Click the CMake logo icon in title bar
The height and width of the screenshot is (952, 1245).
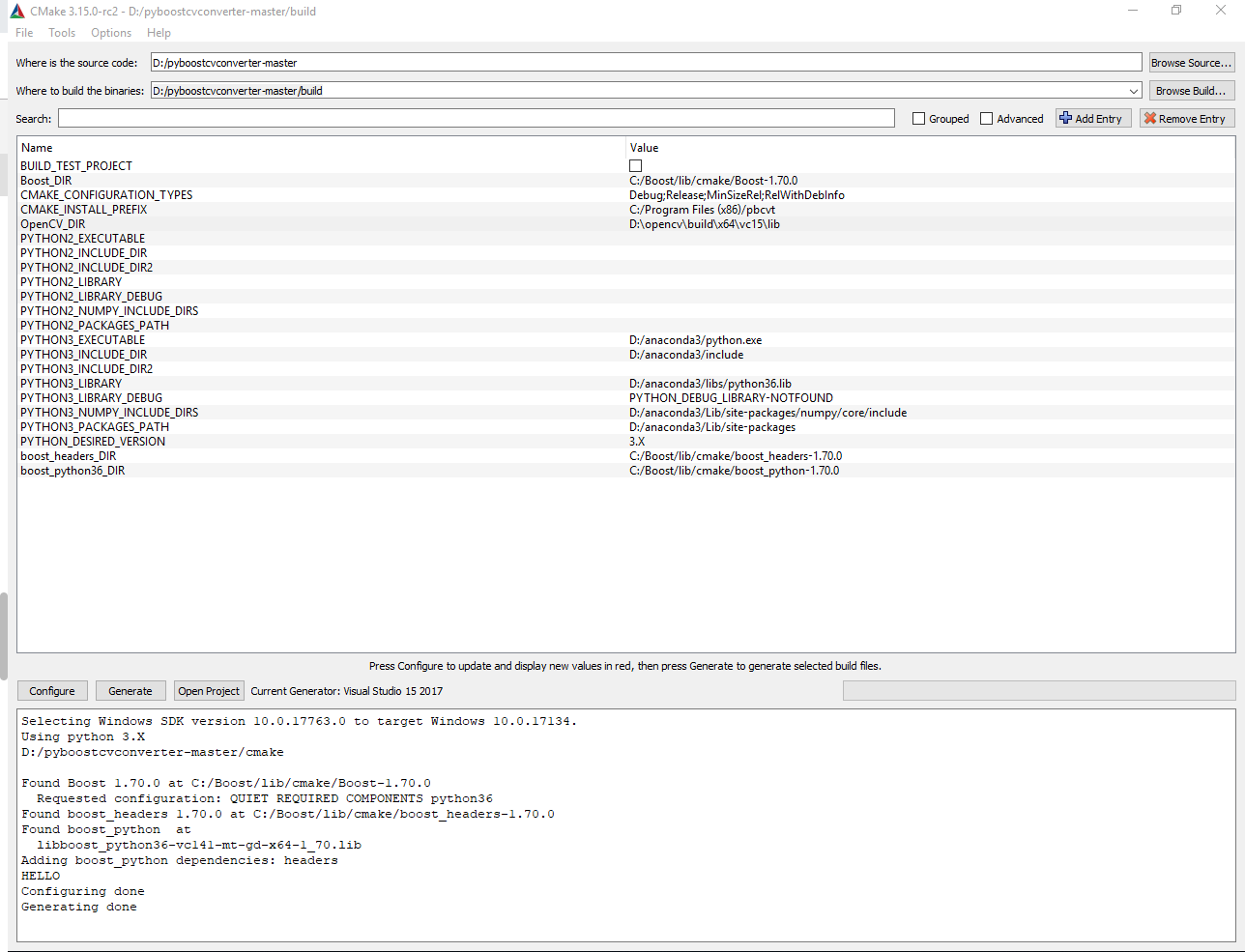coord(16,12)
